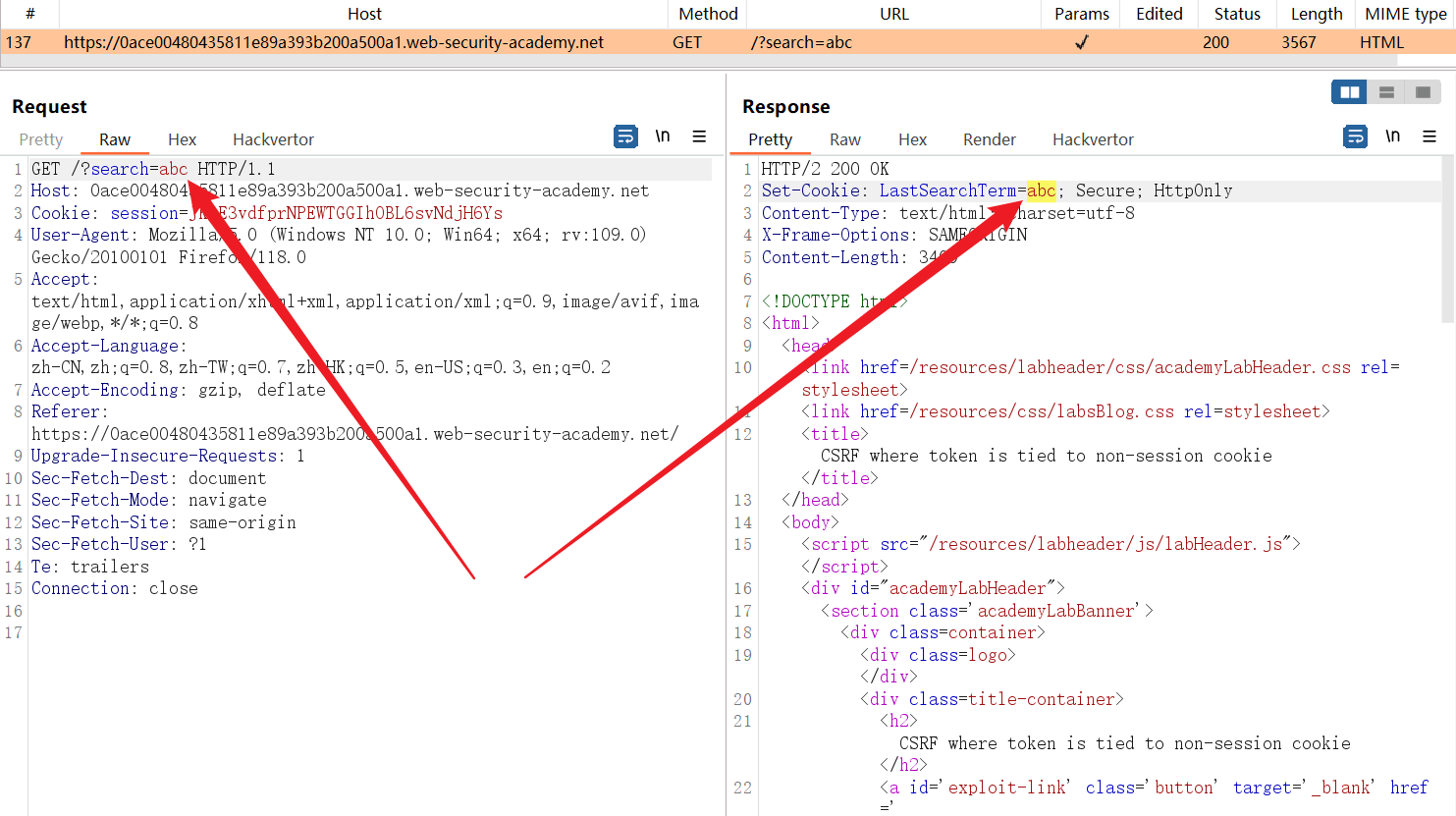Sort history by Params column header

[1082, 14]
